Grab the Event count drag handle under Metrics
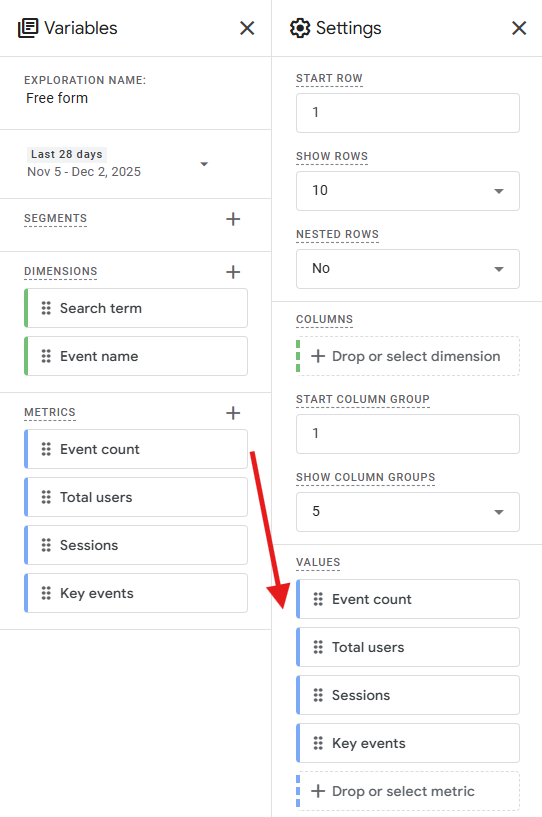This screenshot has height=817, width=542. click(x=46, y=449)
